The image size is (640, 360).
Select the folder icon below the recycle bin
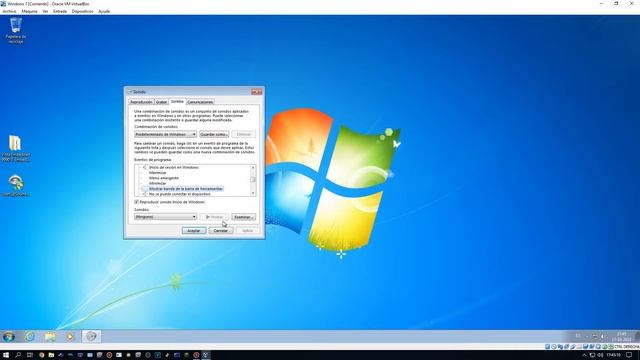pos(16,148)
